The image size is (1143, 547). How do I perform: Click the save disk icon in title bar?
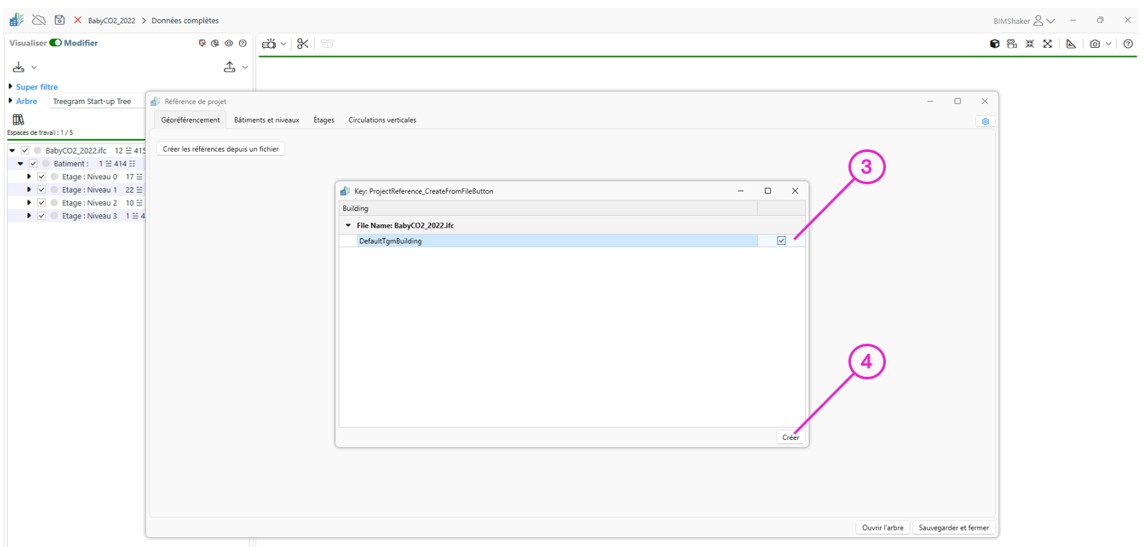click(60, 20)
